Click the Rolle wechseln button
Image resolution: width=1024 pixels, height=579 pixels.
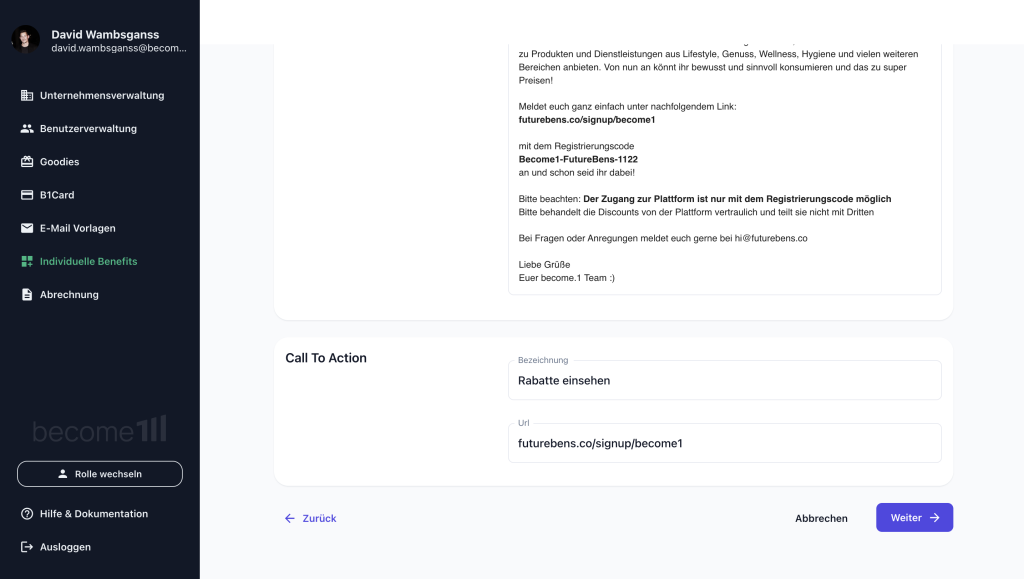(100, 474)
